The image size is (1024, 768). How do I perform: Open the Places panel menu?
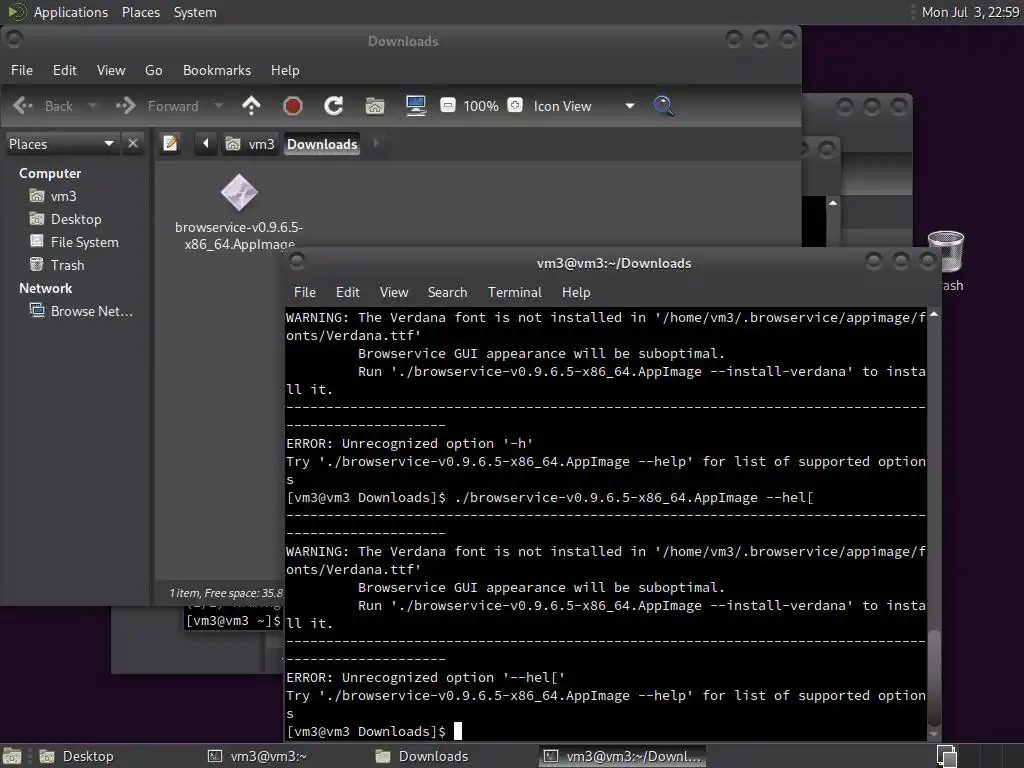(x=140, y=12)
